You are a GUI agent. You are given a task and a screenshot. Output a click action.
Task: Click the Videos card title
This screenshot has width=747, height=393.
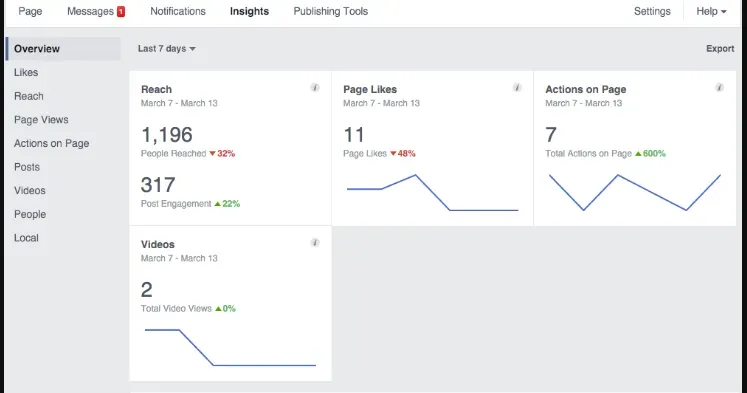click(x=158, y=244)
